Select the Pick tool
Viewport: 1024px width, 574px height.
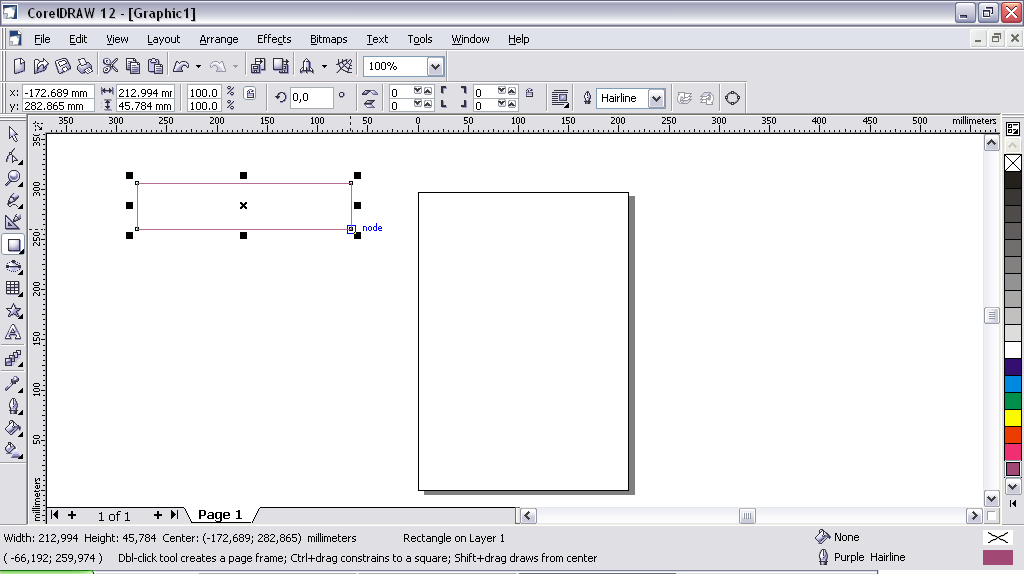[13, 134]
